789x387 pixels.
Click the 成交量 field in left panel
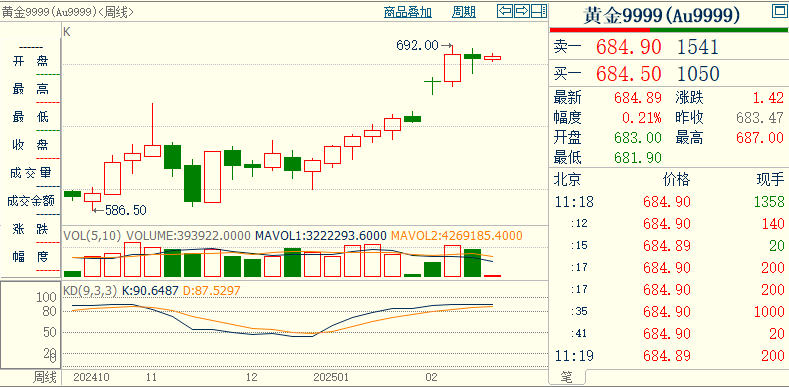pyautogui.click(x=31, y=174)
